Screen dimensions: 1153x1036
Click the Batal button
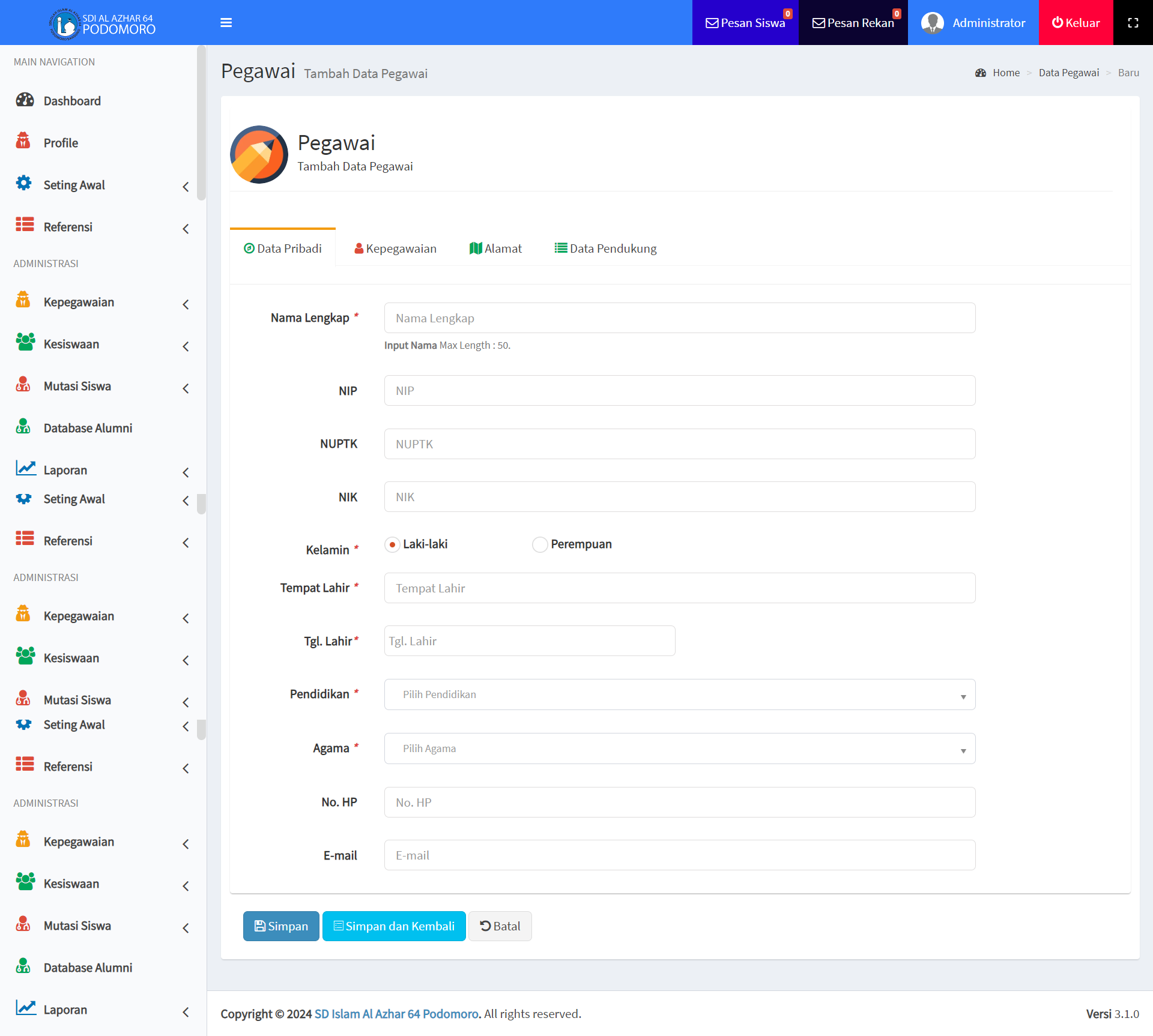tap(500, 926)
